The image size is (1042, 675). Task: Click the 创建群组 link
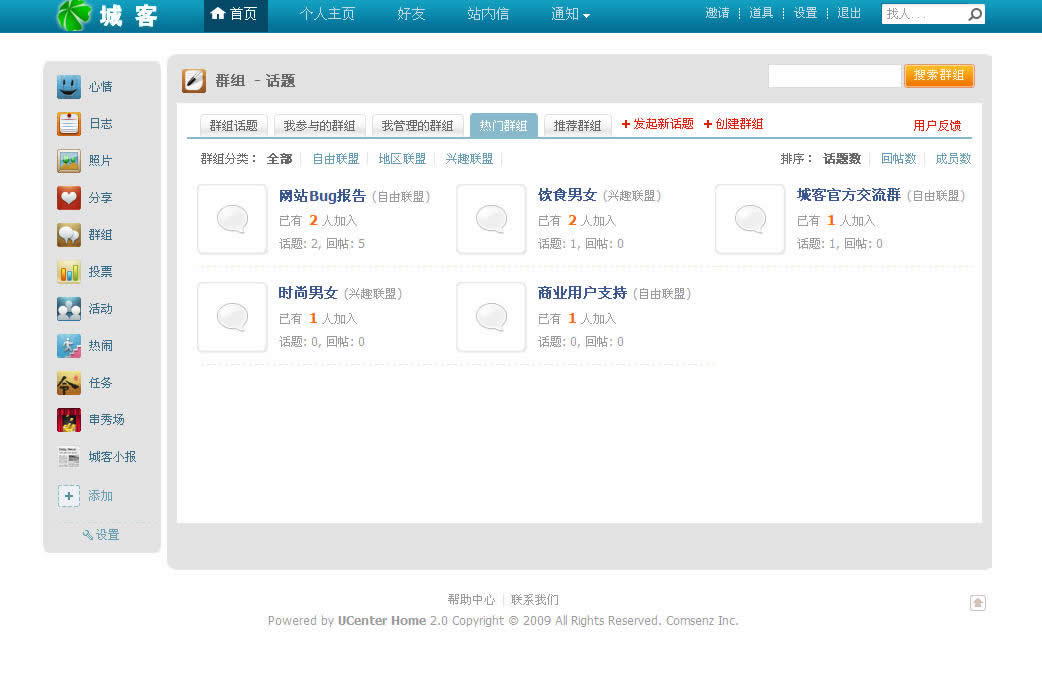pyautogui.click(x=734, y=124)
